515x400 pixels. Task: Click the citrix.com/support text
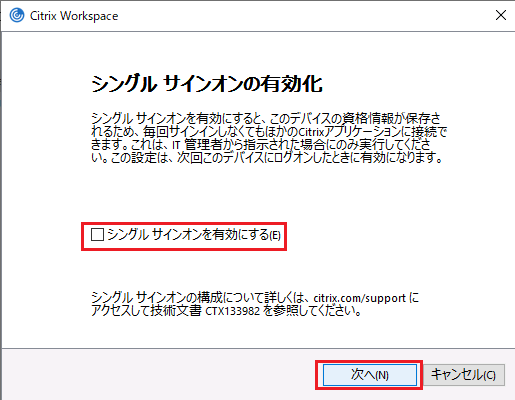(359, 298)
